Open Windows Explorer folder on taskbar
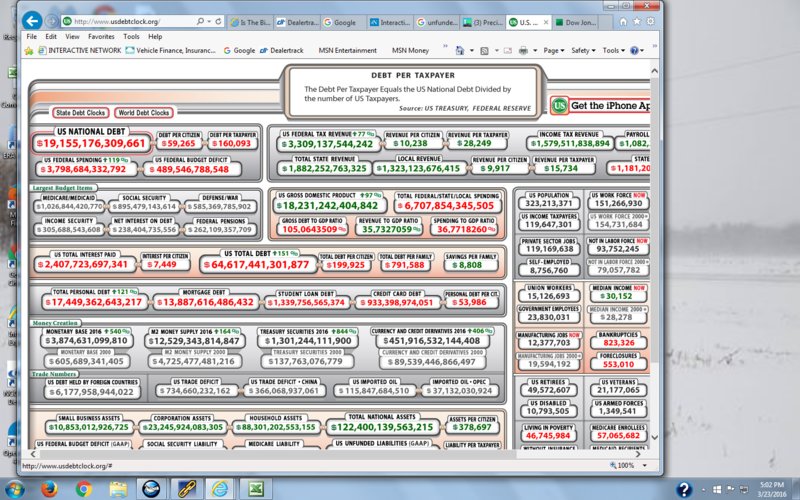Screen dimensions: 800x500 pos(118,489)
